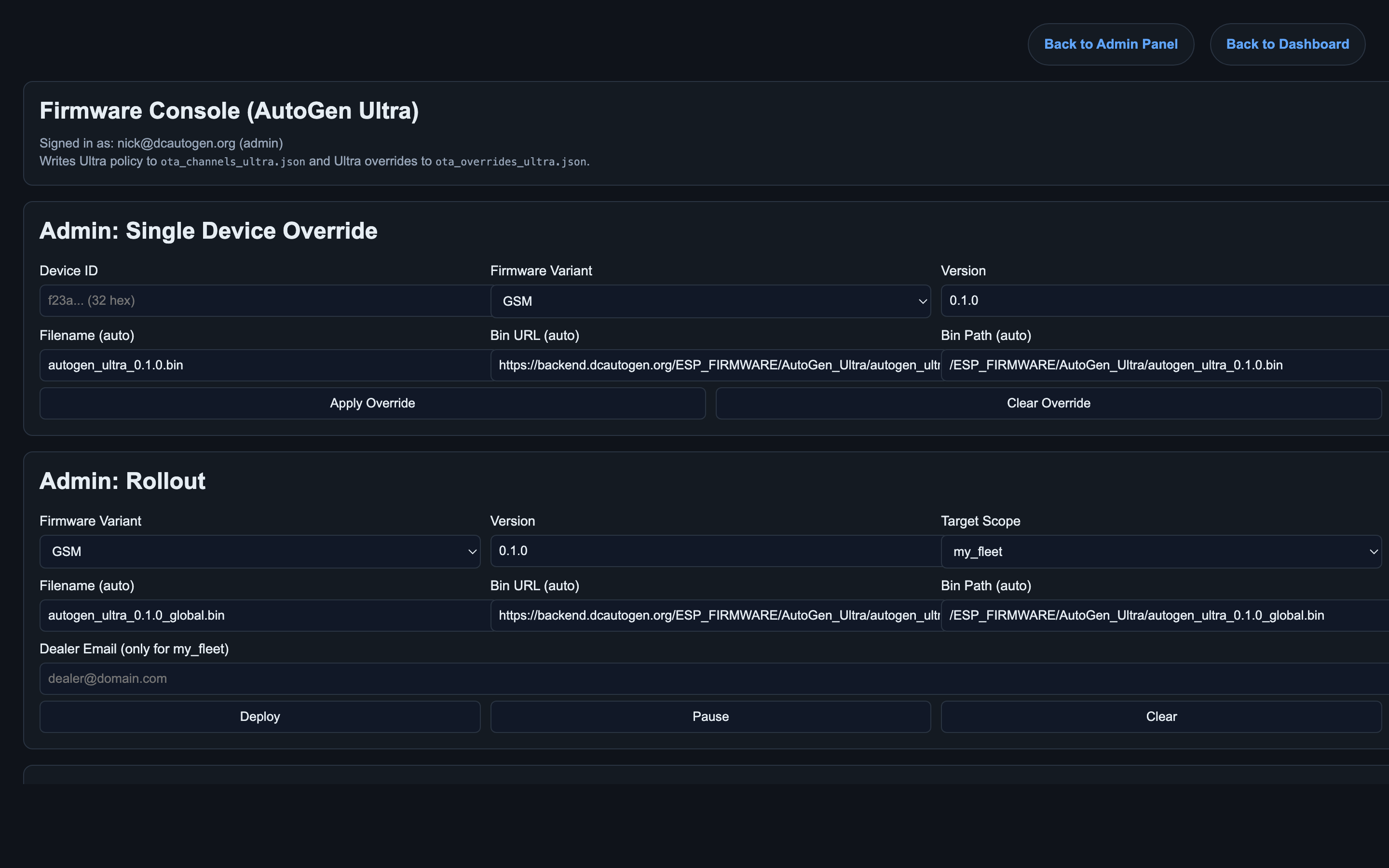
Task: Go Back to Dashboard
Action: (1287, 44)
